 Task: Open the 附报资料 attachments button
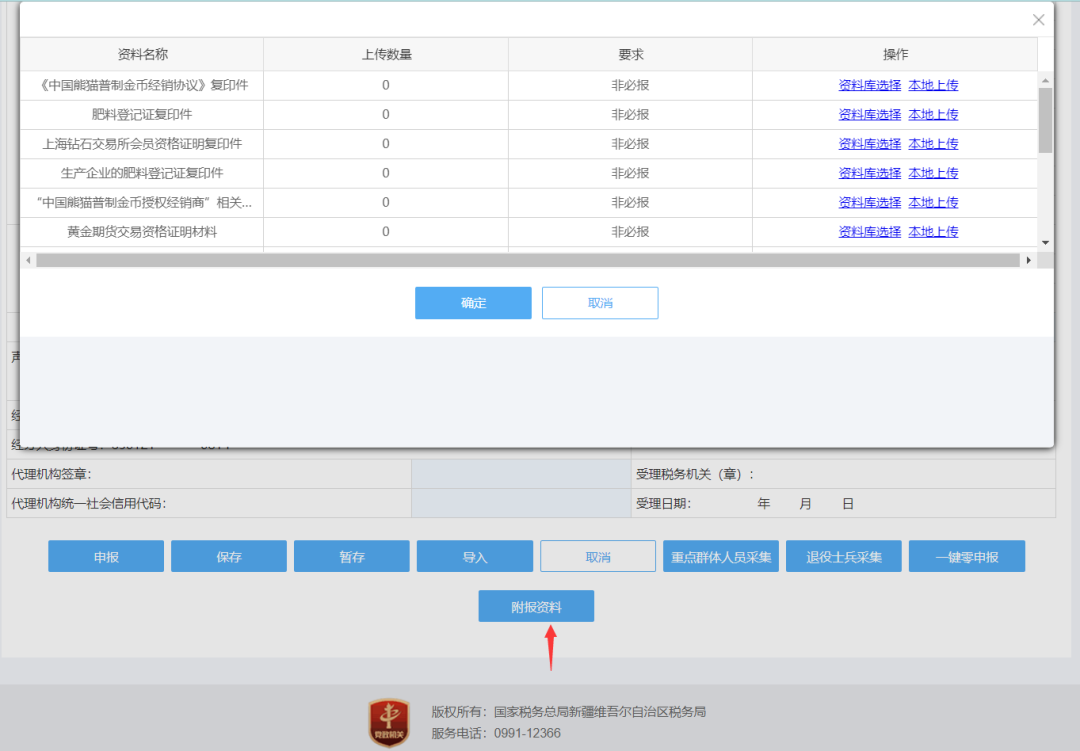tap(536, 607)
